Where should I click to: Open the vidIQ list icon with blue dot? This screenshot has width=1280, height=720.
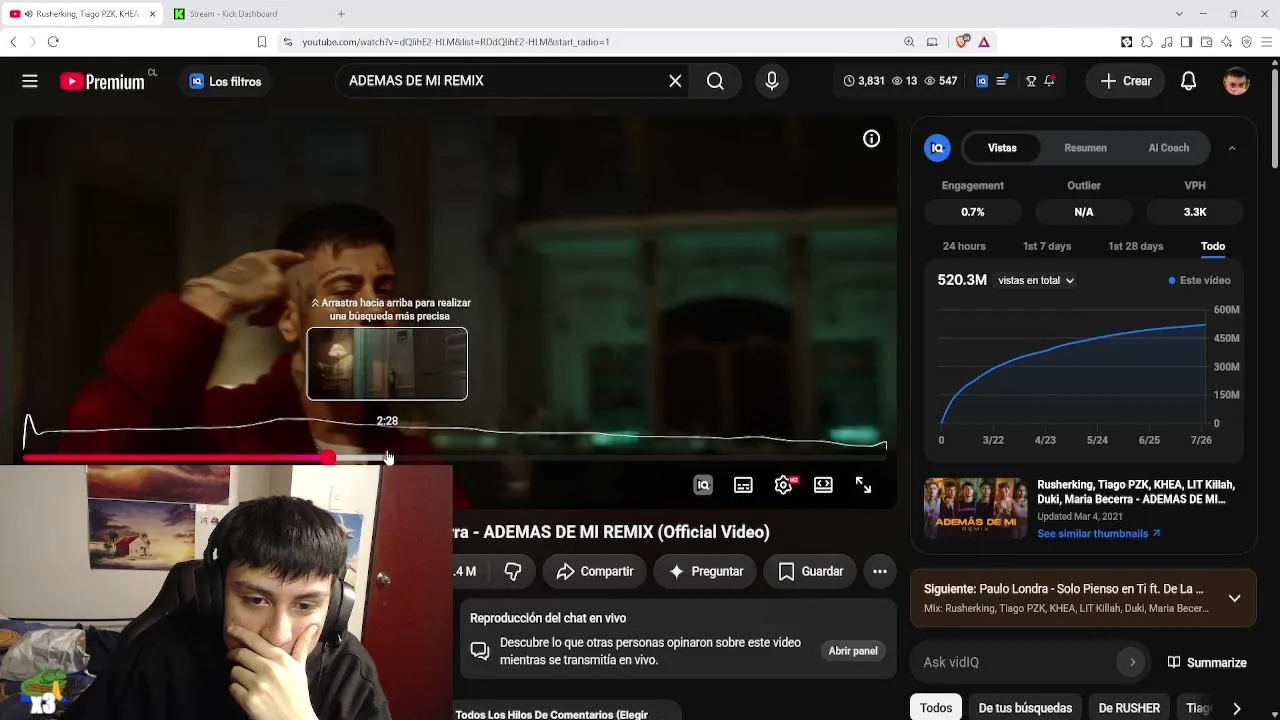coord(1001,81)
